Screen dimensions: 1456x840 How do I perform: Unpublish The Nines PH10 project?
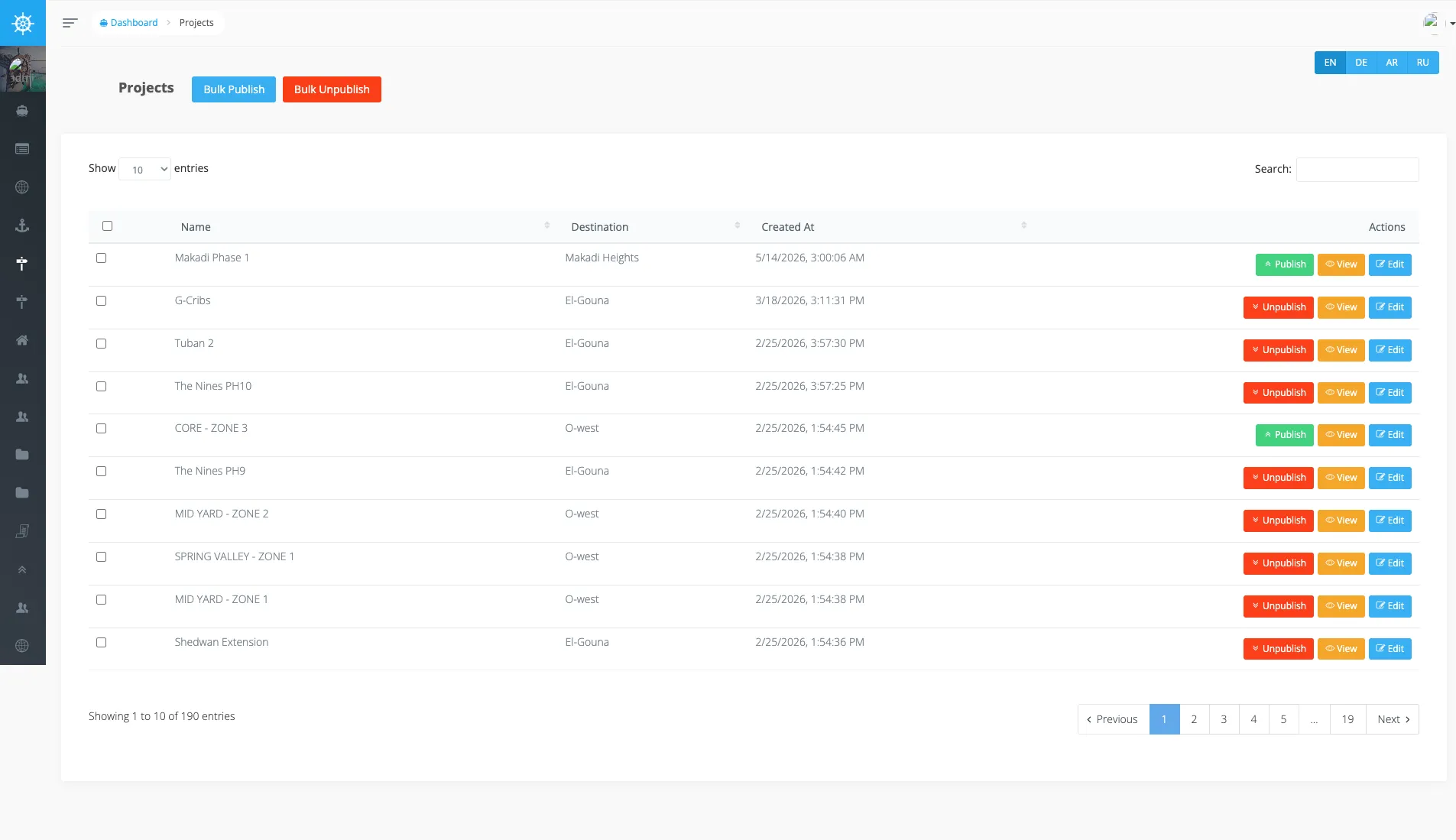coord(1278,393)
